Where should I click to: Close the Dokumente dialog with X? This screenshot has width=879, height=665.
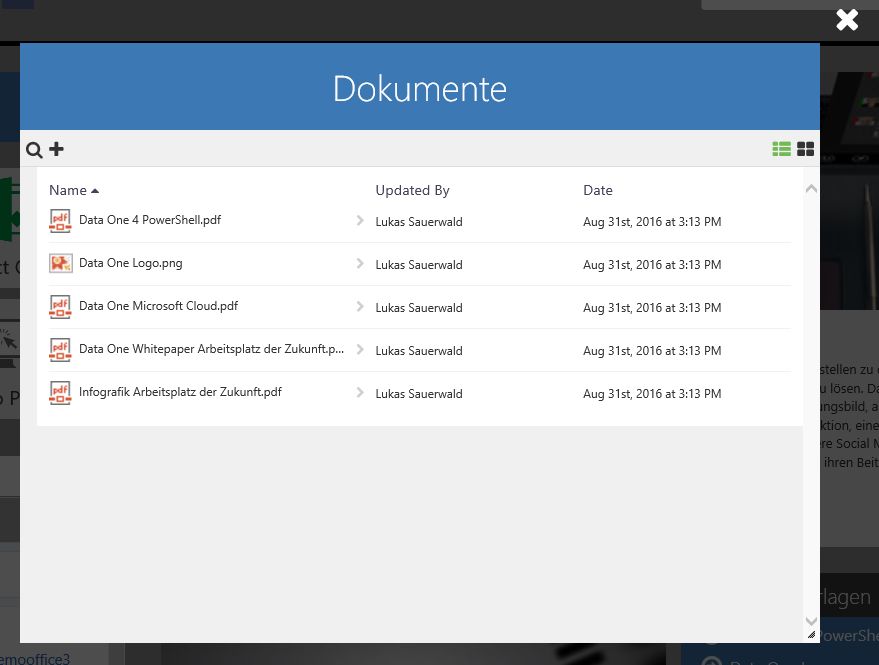tap(847, 20)
